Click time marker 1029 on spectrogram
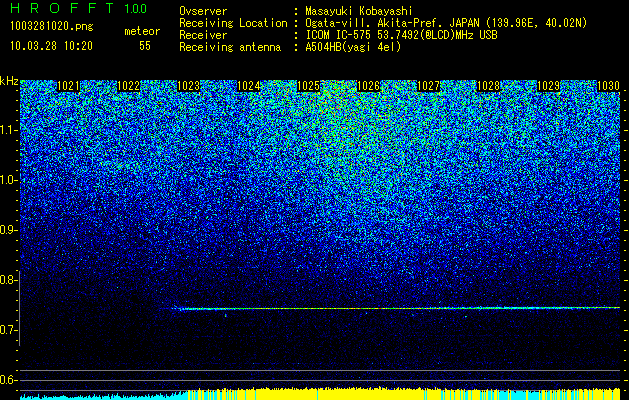Viewport: 629px width, 400px height. 548,86
